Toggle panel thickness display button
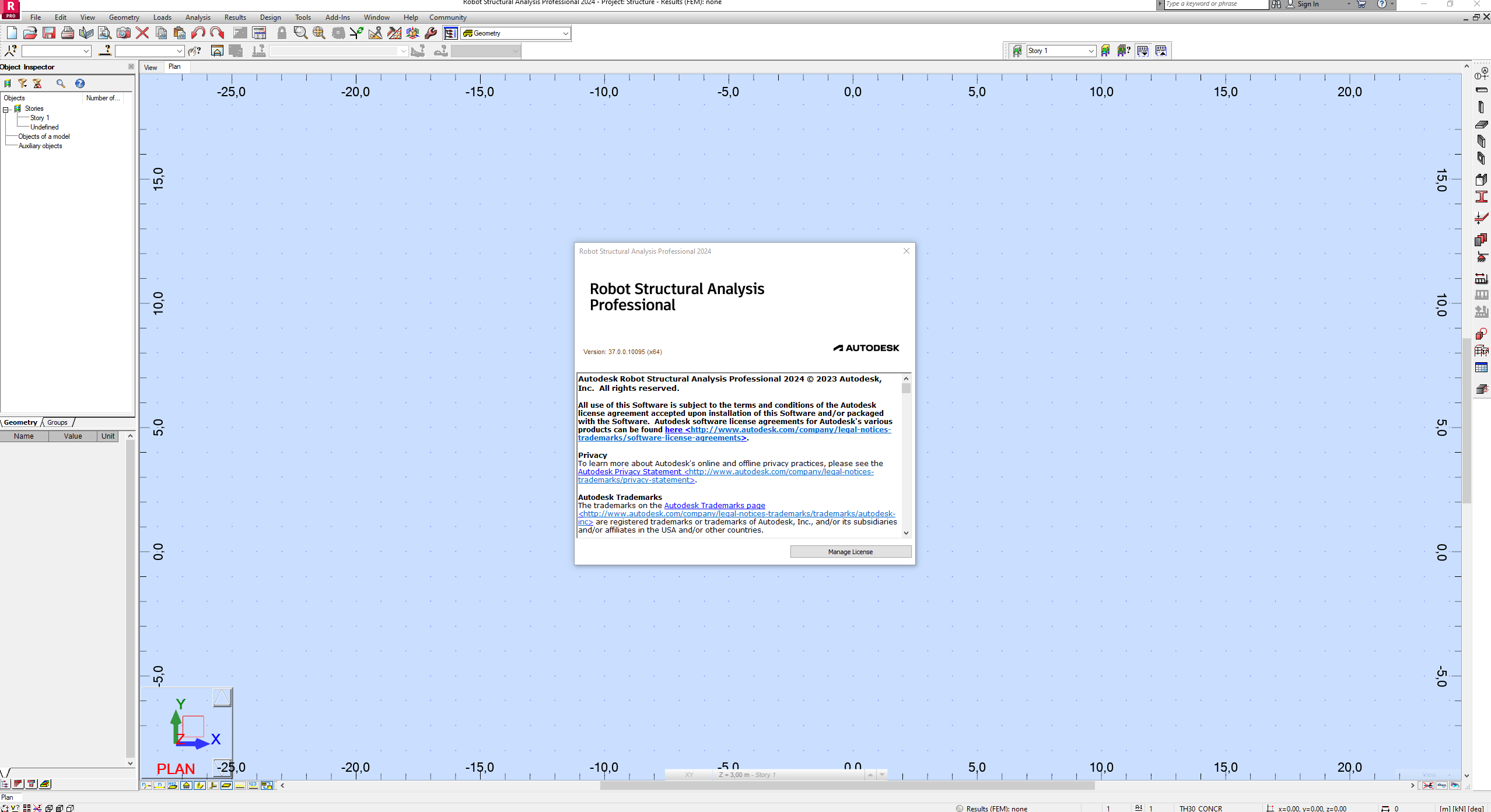 coord(226,785)
